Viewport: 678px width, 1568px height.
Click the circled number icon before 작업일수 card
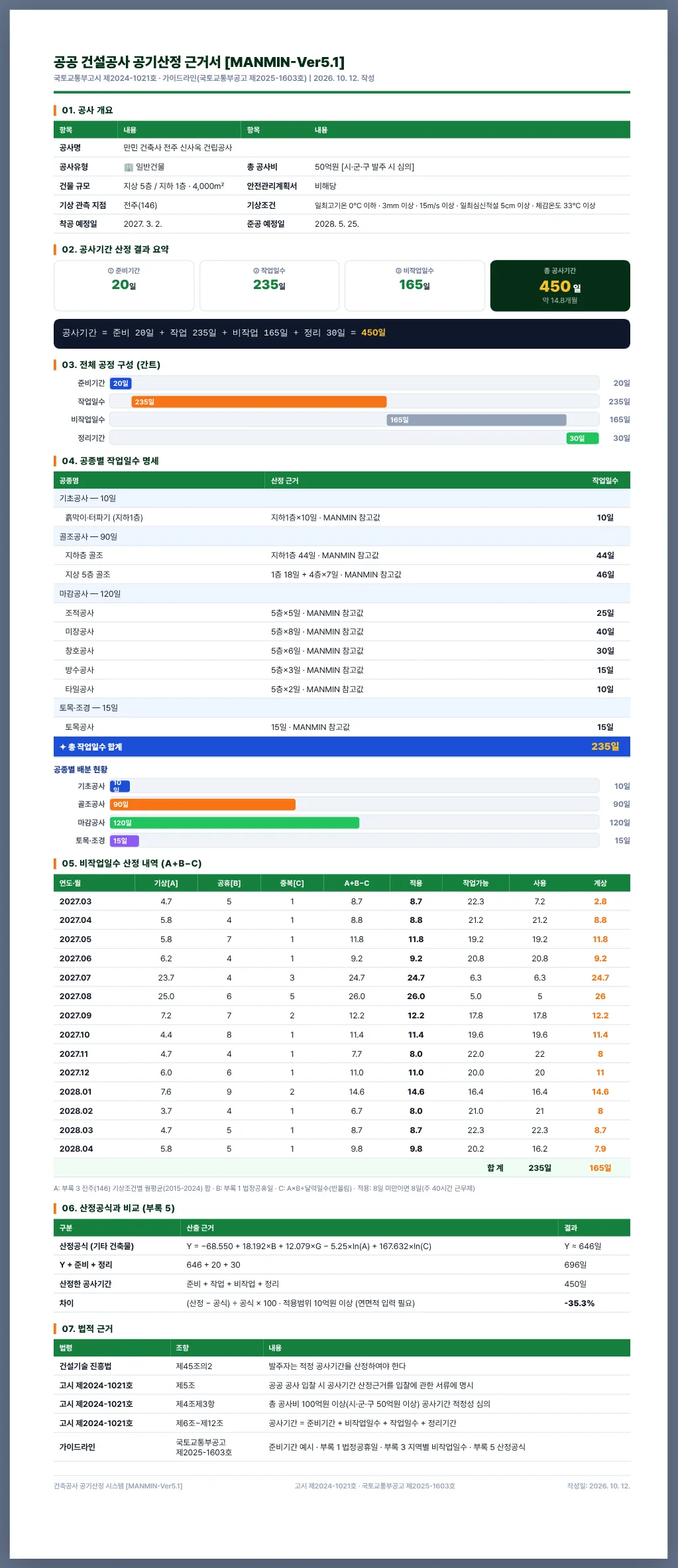tap(256, 271)
